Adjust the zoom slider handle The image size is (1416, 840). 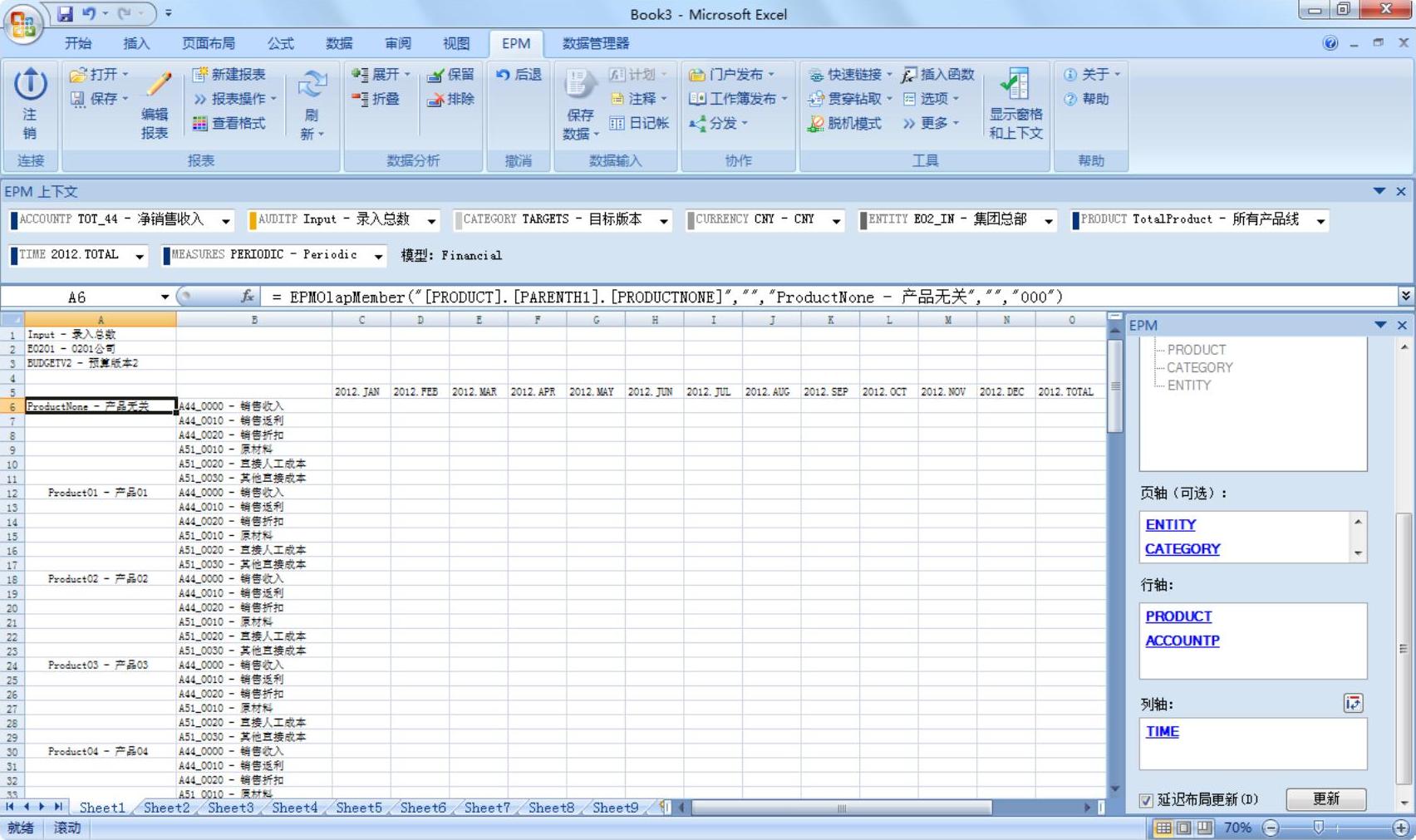[x=1318, y=828]
